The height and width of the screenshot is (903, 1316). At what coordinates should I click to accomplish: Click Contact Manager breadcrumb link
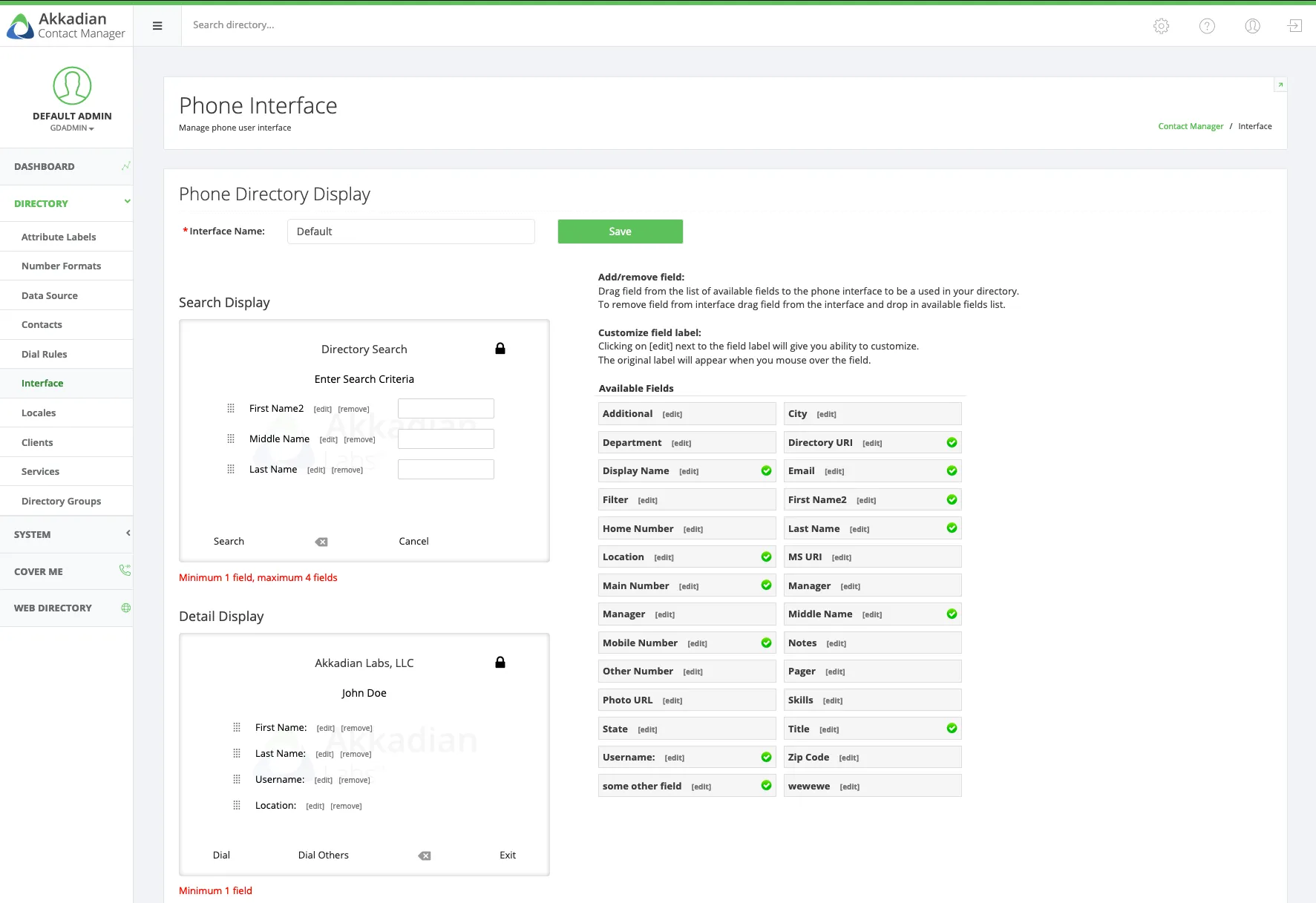[1191, 127]
